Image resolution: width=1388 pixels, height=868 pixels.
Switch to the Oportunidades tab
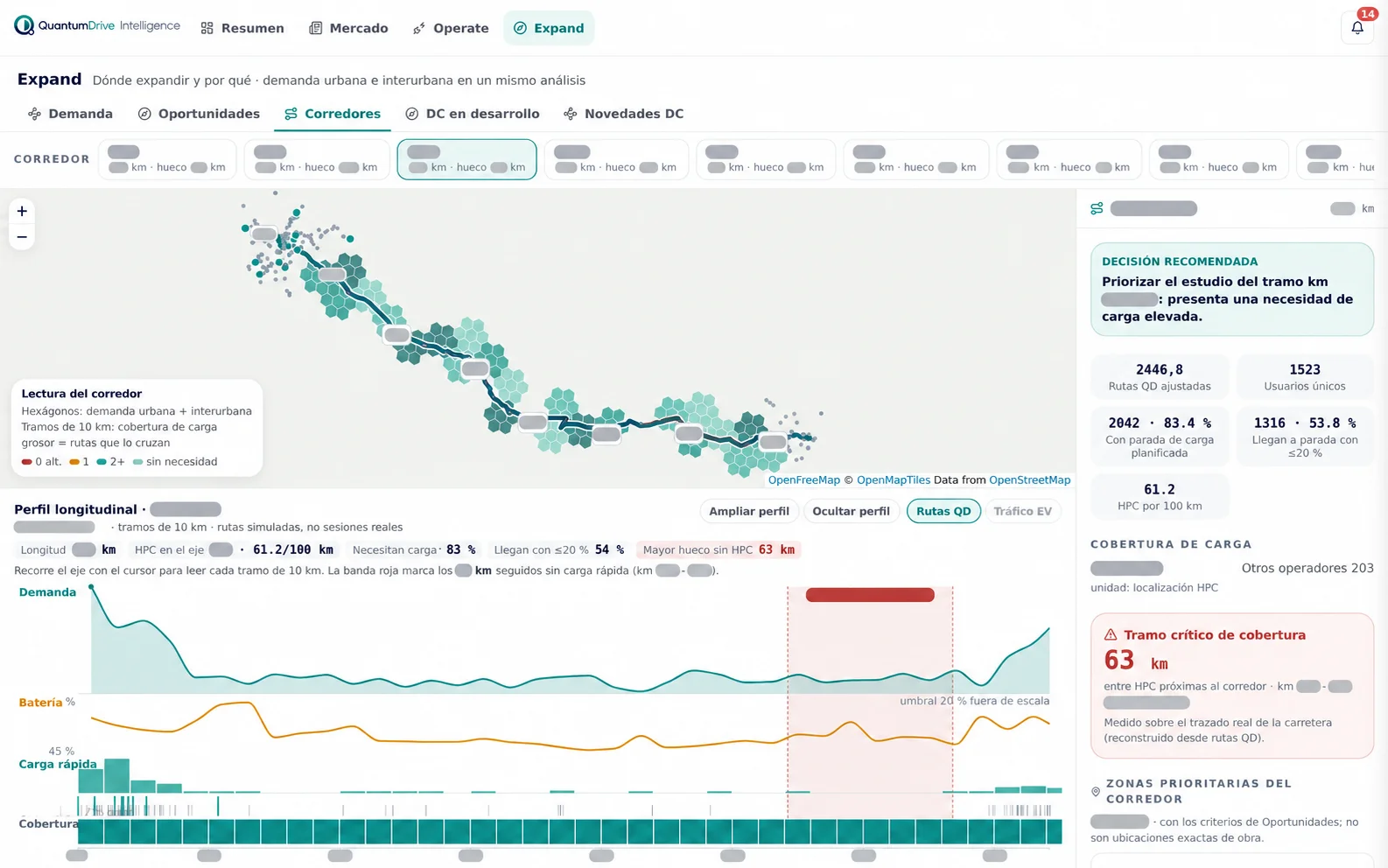tap(199, 114)
